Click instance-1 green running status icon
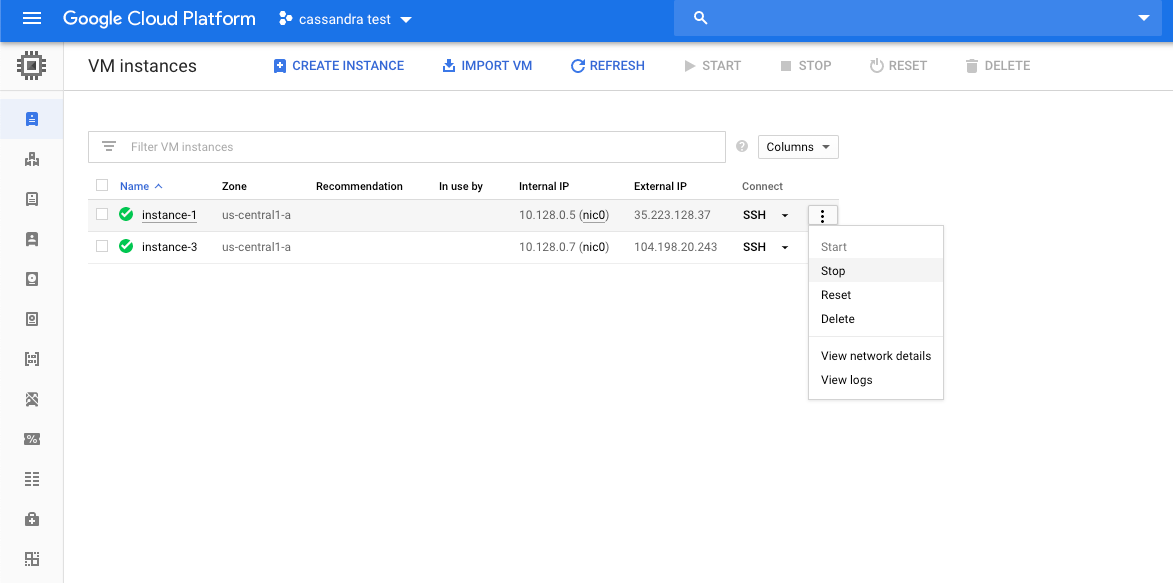Image resolution: width=1173 pixels, height=583 pixels. [126, 215]
